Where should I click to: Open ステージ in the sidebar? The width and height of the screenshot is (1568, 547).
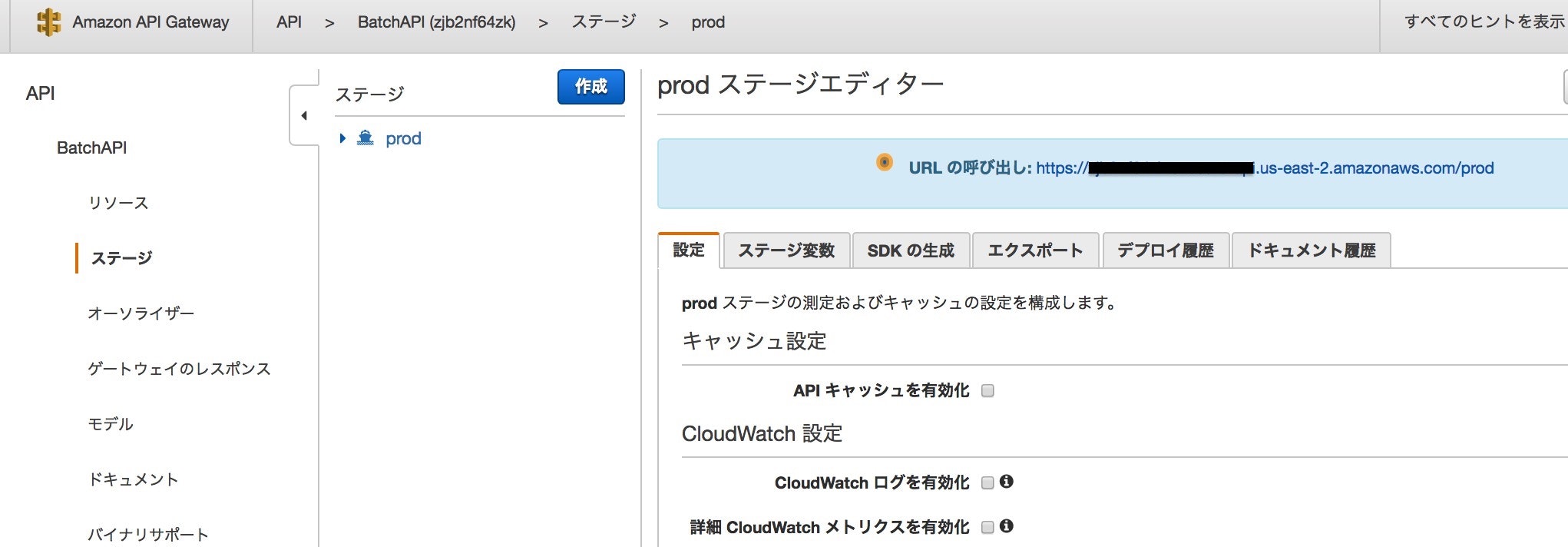(121, 258)
